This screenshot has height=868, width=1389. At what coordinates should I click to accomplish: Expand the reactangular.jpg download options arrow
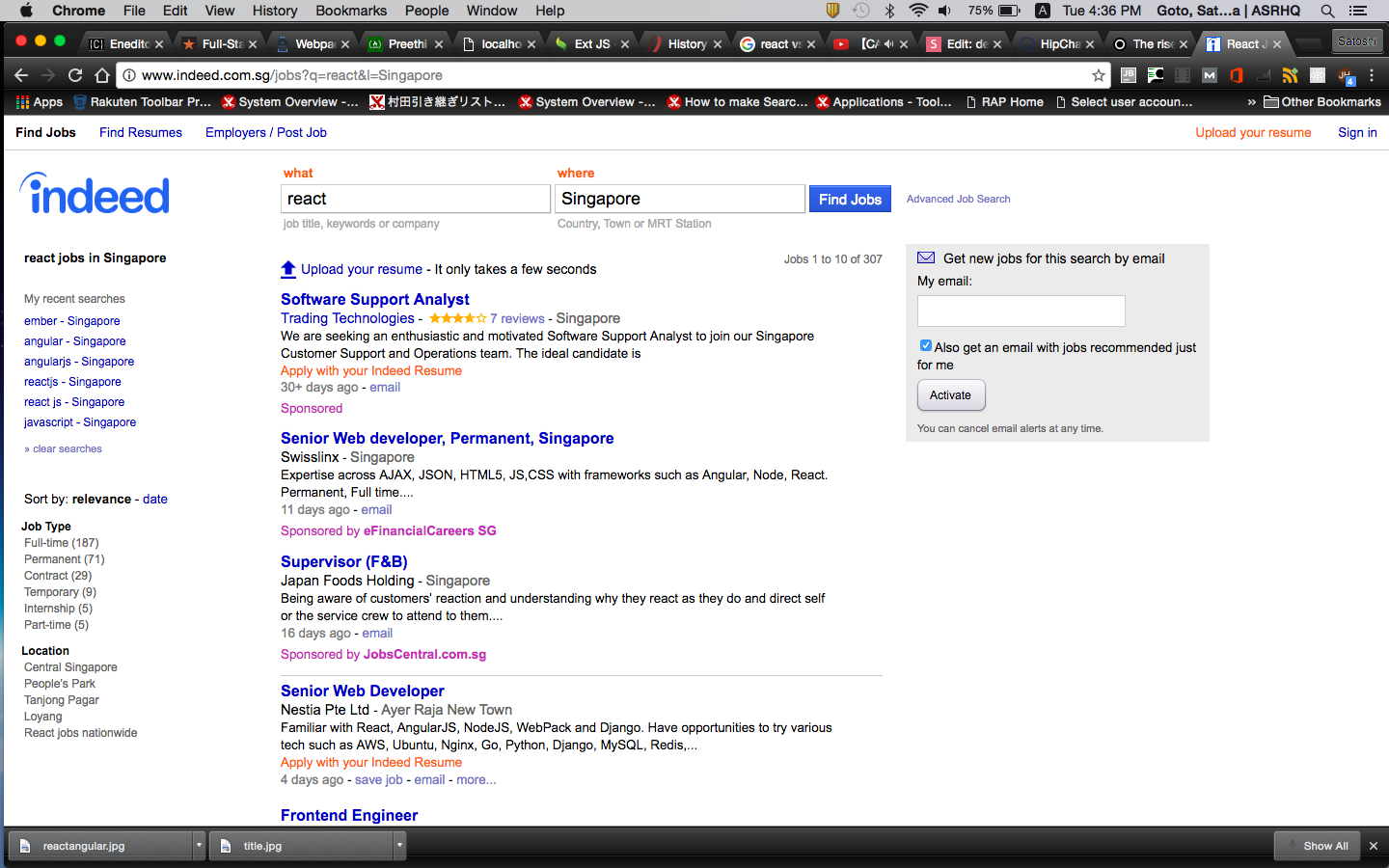pos(199,846)
